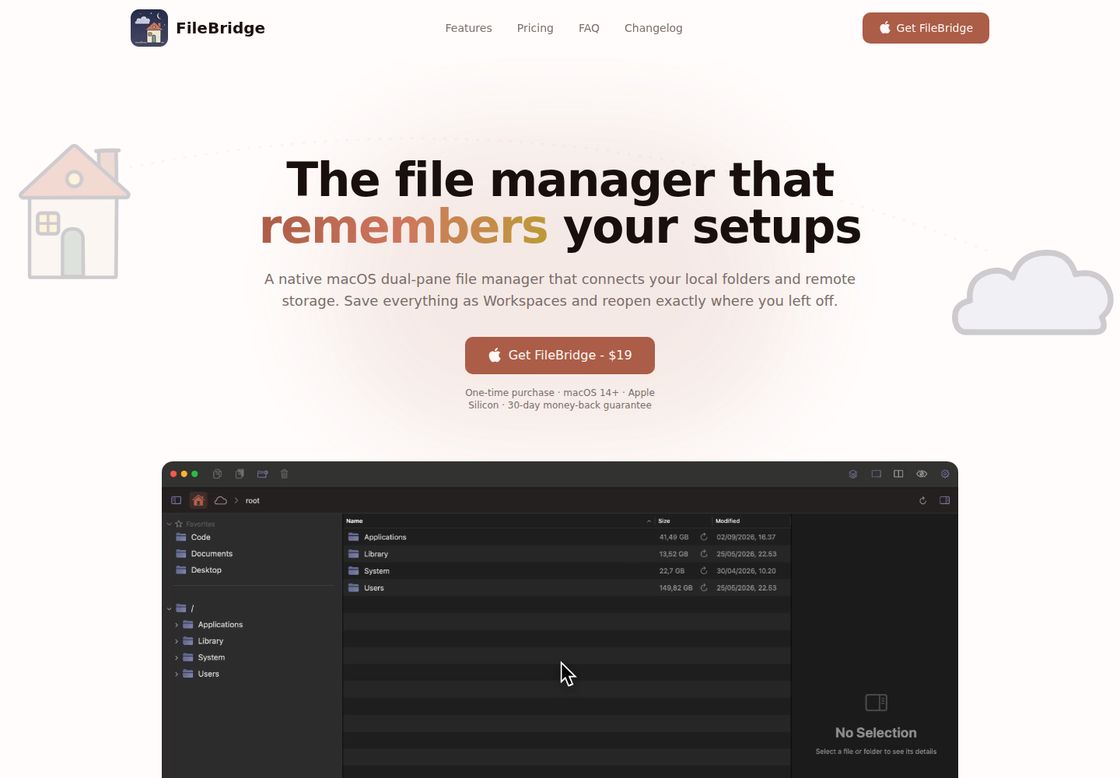Toggle the sidebar panel icon

[x=176, y=500]
